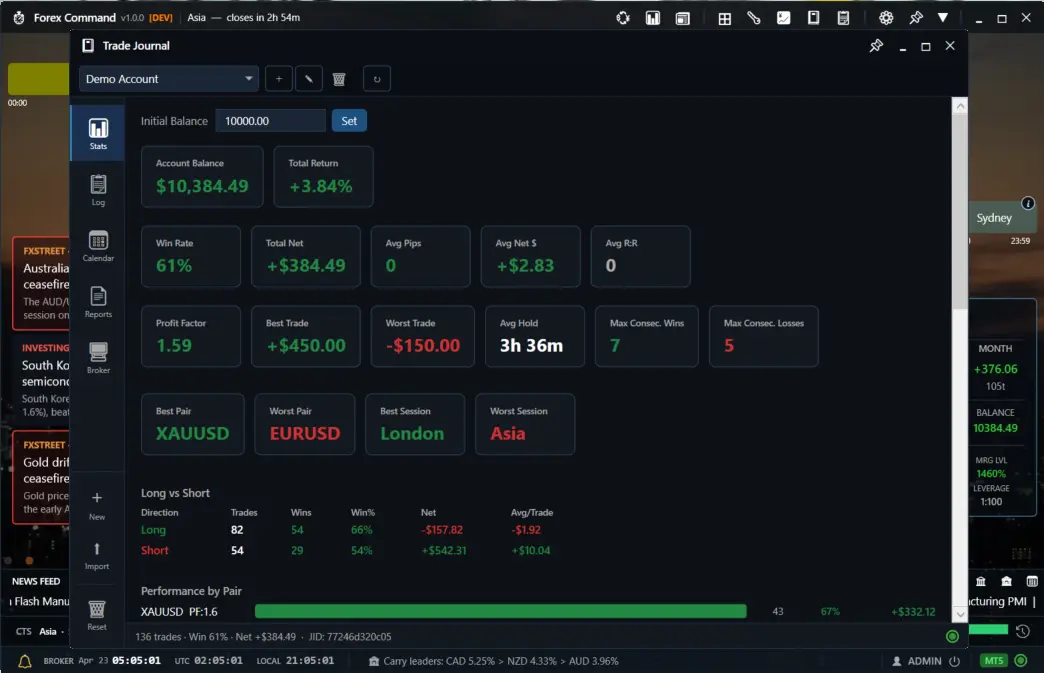The image size is (1044, 673).
Task: Open the currency converter tool icon
Action: coord(623,18)
